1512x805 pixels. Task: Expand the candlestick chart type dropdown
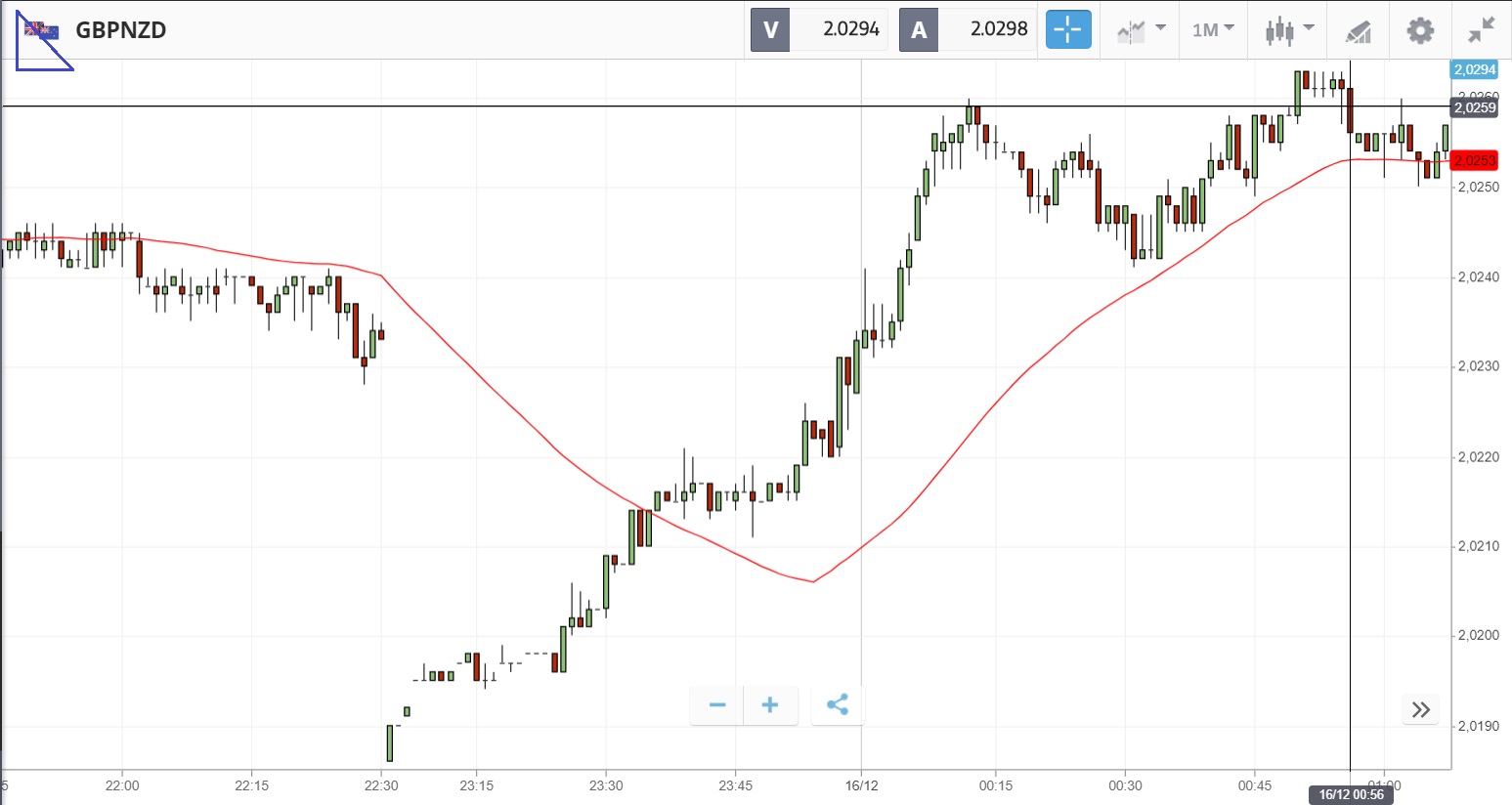pos(1288,29)
